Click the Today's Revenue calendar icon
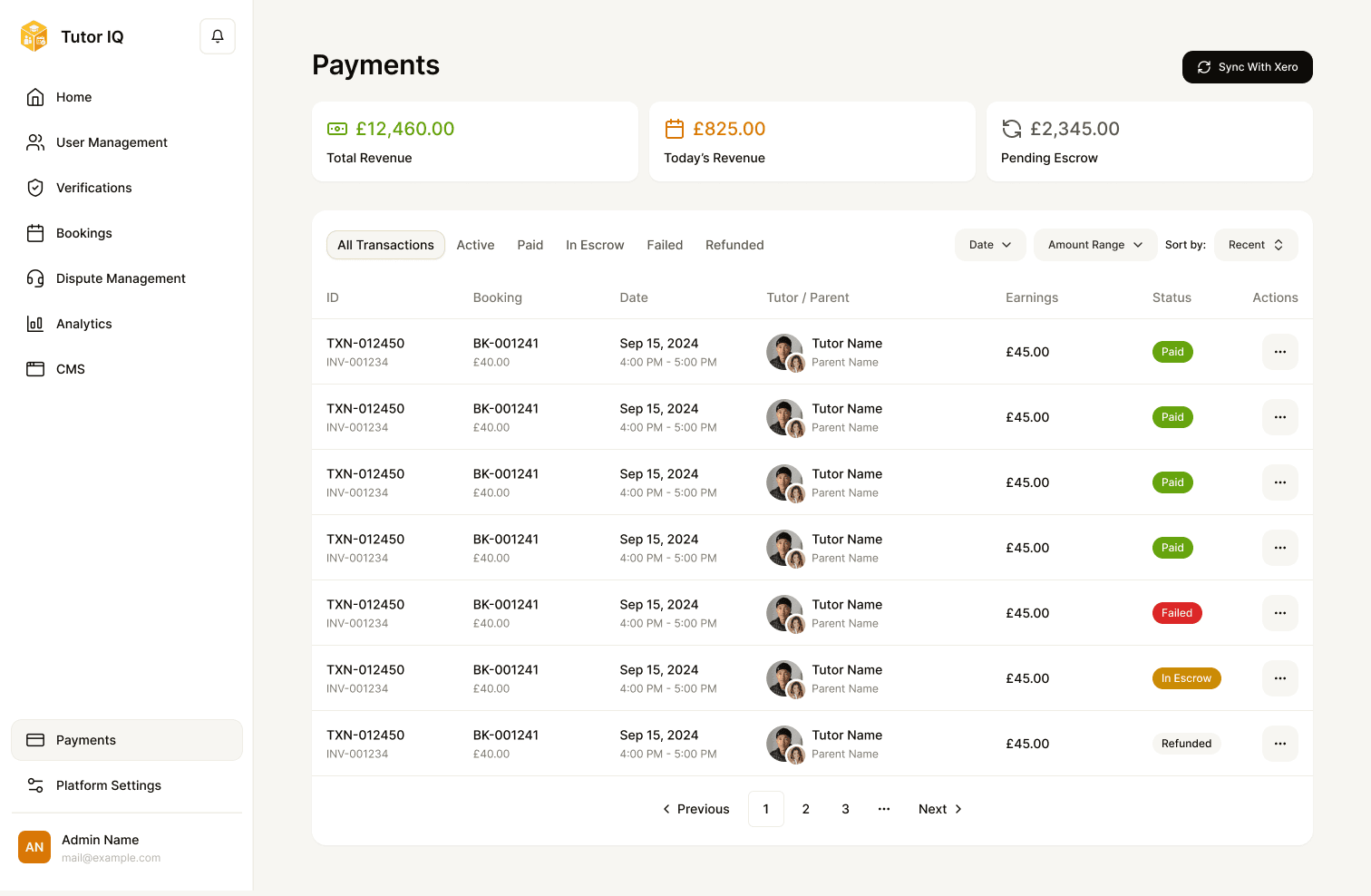1371x896 pixels. coord(675,129)
